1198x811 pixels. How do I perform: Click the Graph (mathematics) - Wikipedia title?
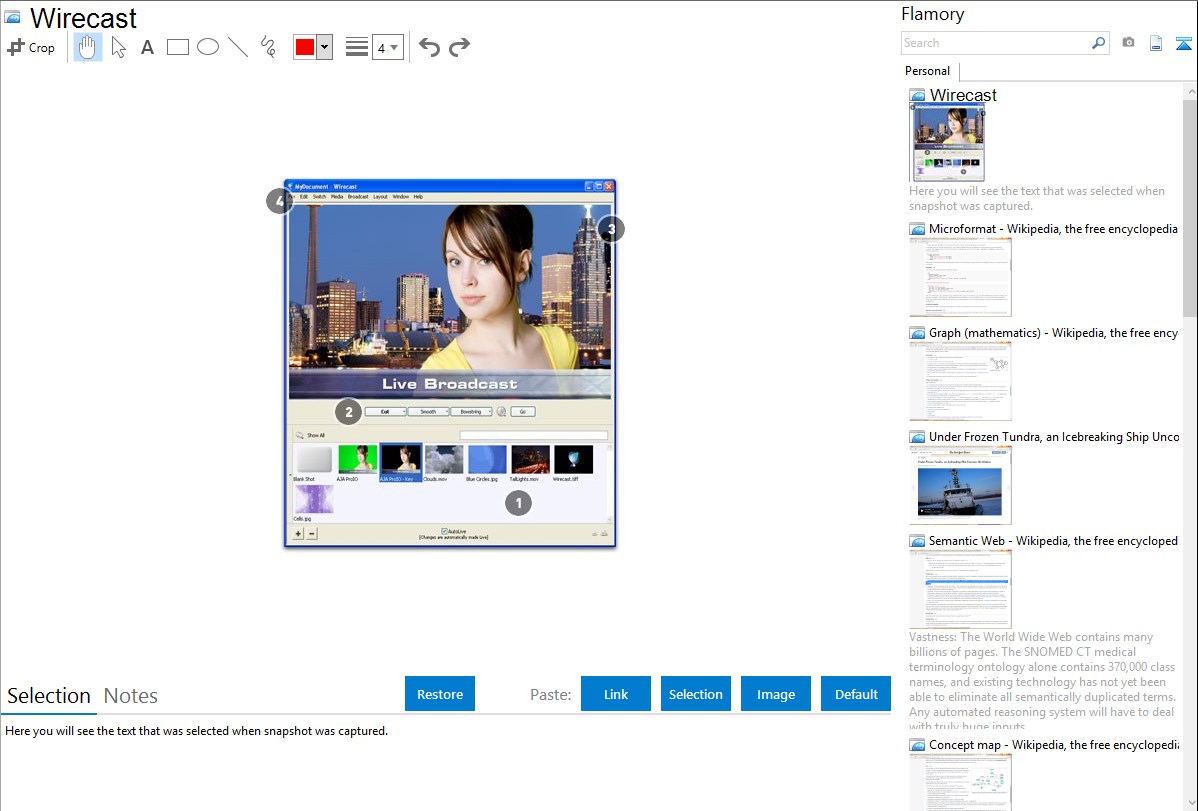pyautogui.click(x=1053, y=333)
